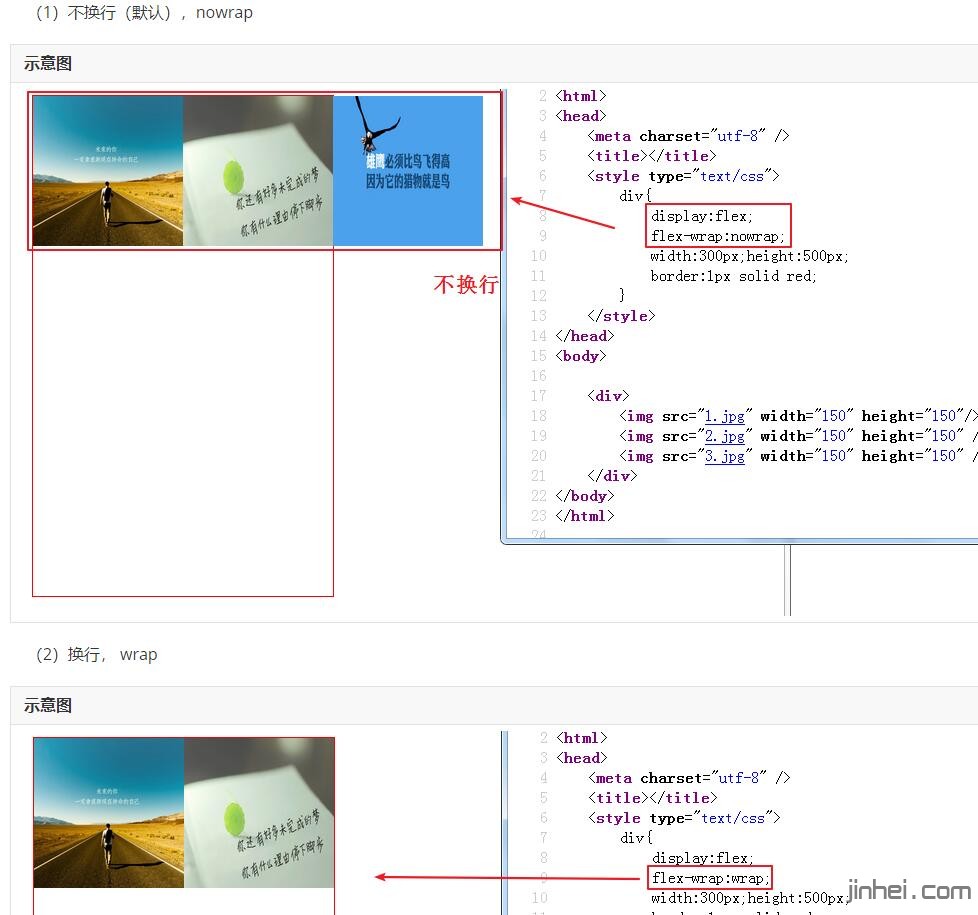978x915 pixels.
Task: Click the blue eagle image in nowrap example
Action: coord(408,170)
